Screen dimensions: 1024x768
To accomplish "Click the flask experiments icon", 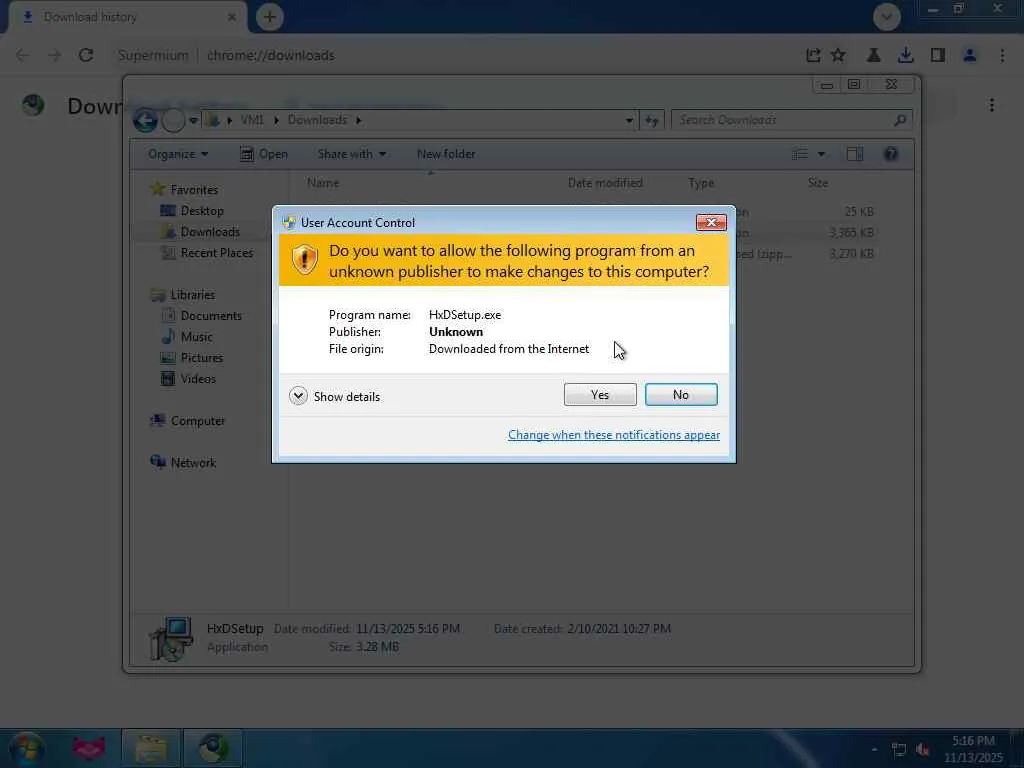I will [x=873, y=56].
